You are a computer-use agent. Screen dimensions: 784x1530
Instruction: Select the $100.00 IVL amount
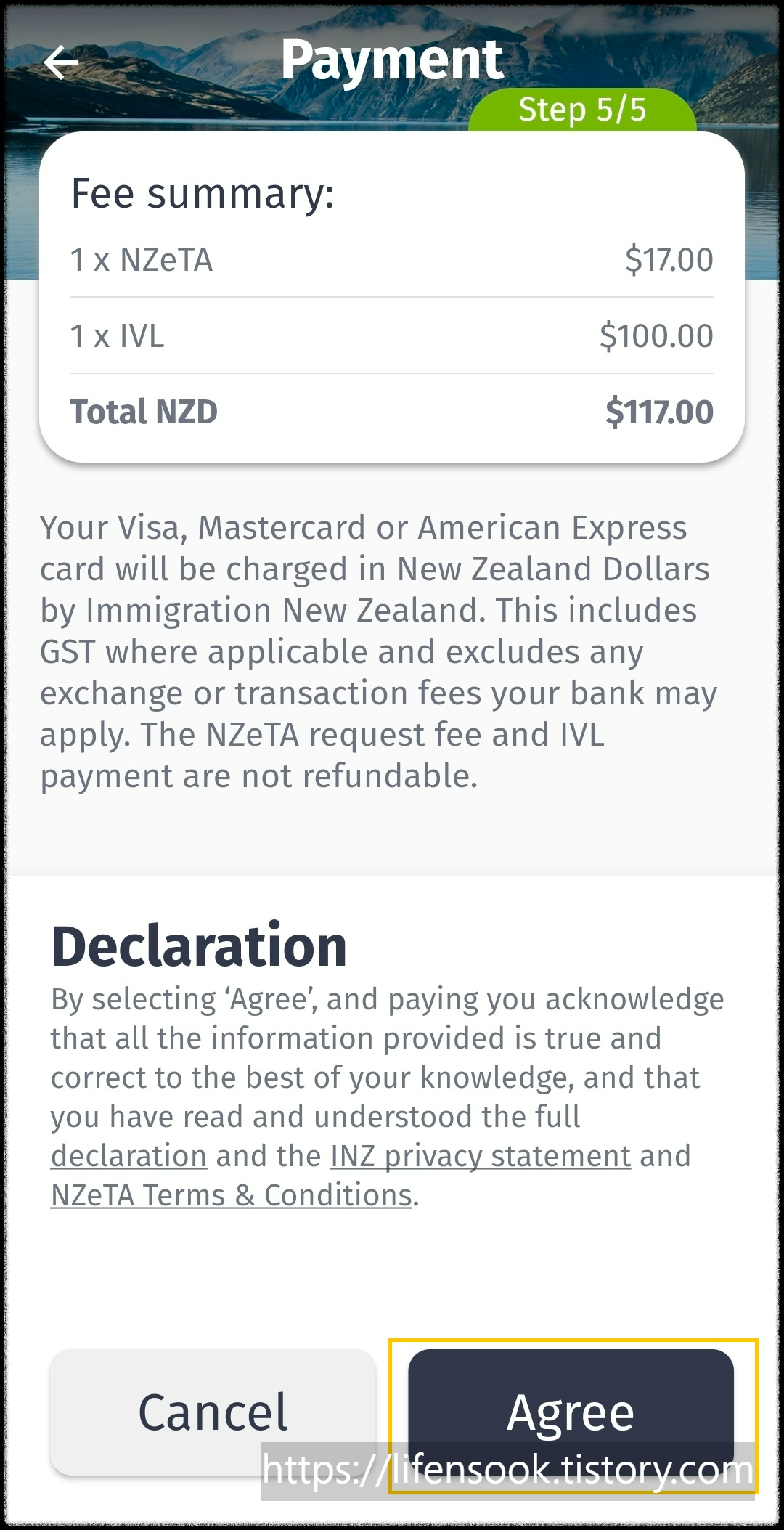[x=657, y=335]
